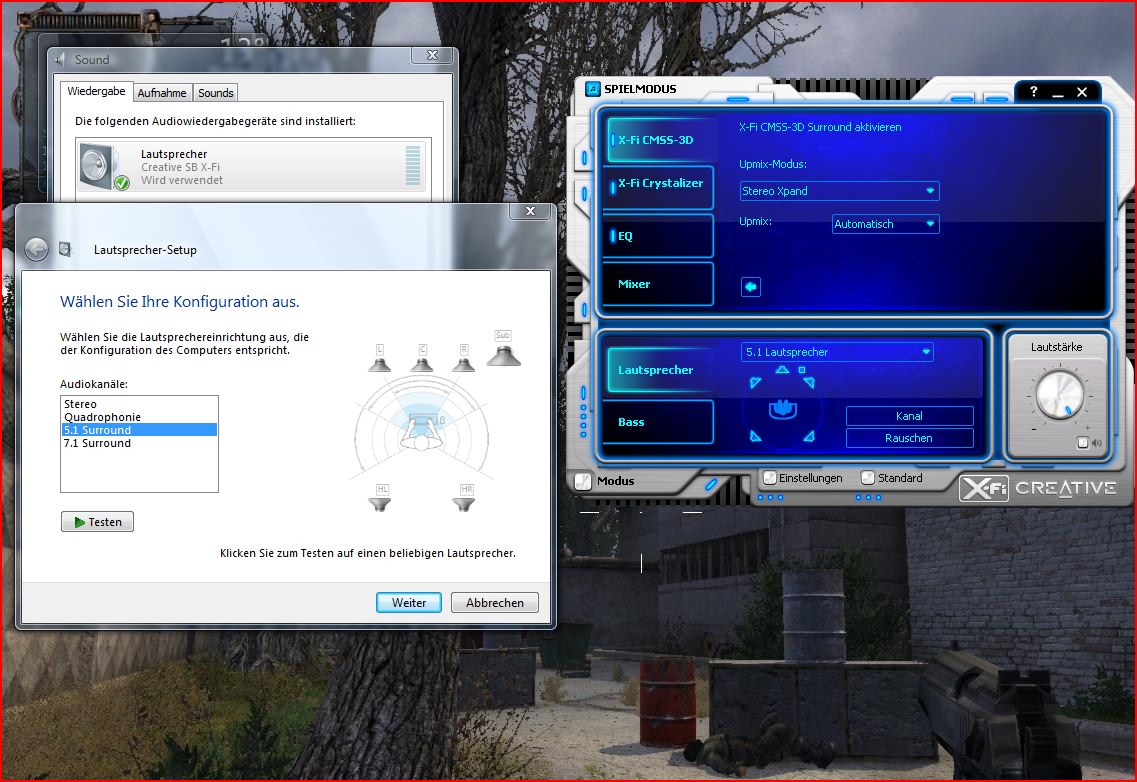This screenshot has height=782, width=1137.
Task: Click the Sound window speaker title icon
Action: click(60, 60)
